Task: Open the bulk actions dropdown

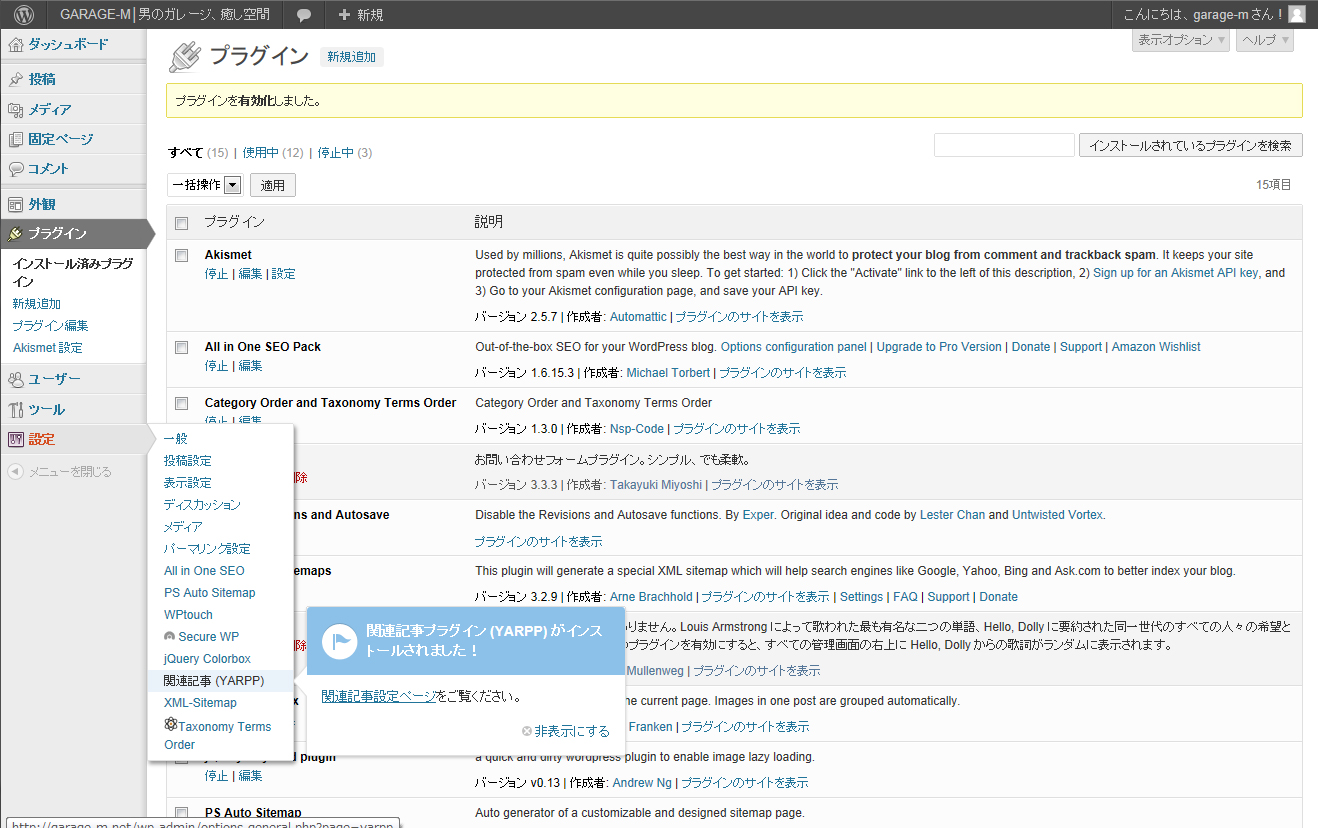Action: point(205,184)
